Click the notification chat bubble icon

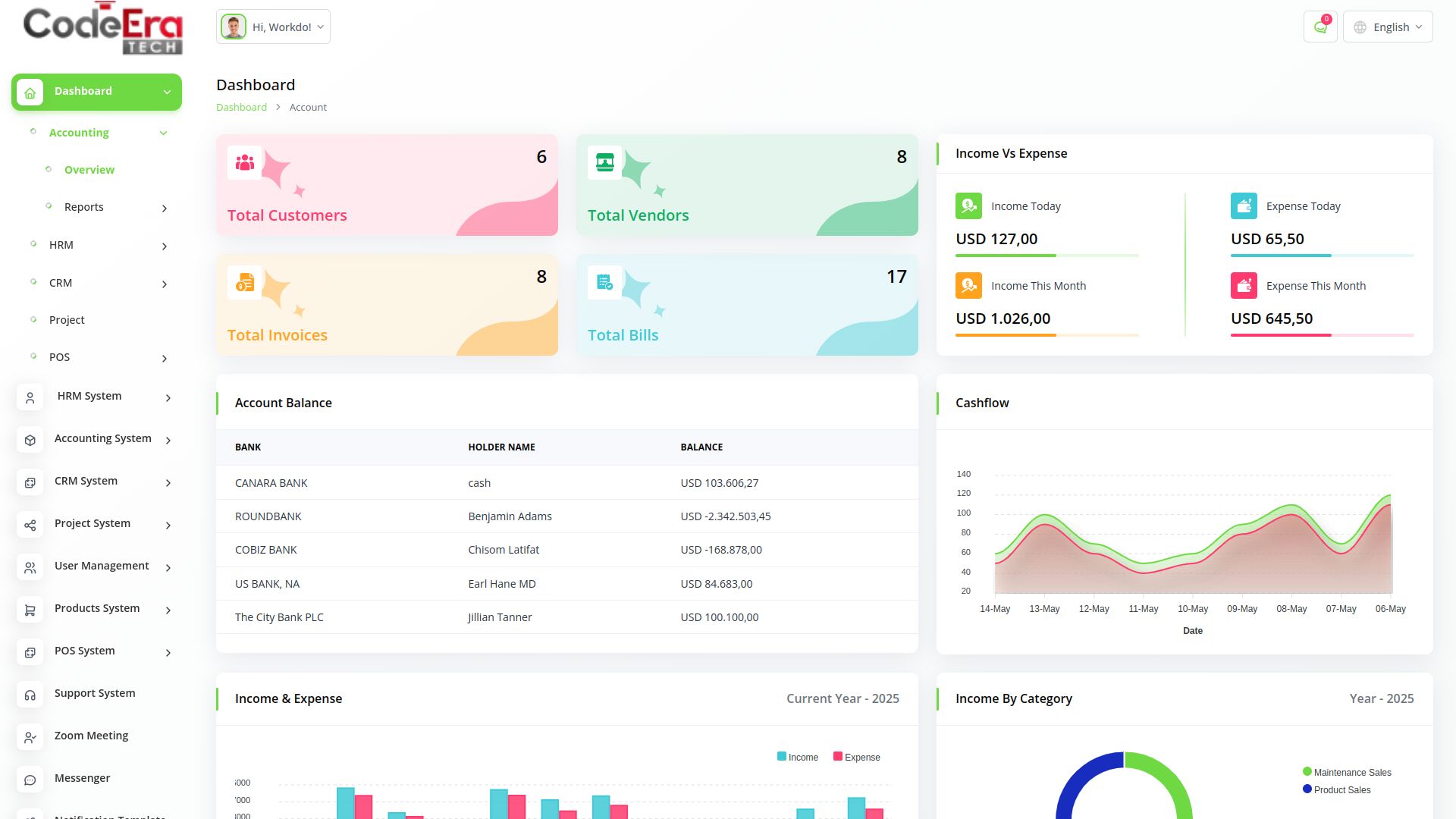pyautogui.click(x=1320, y=27)
